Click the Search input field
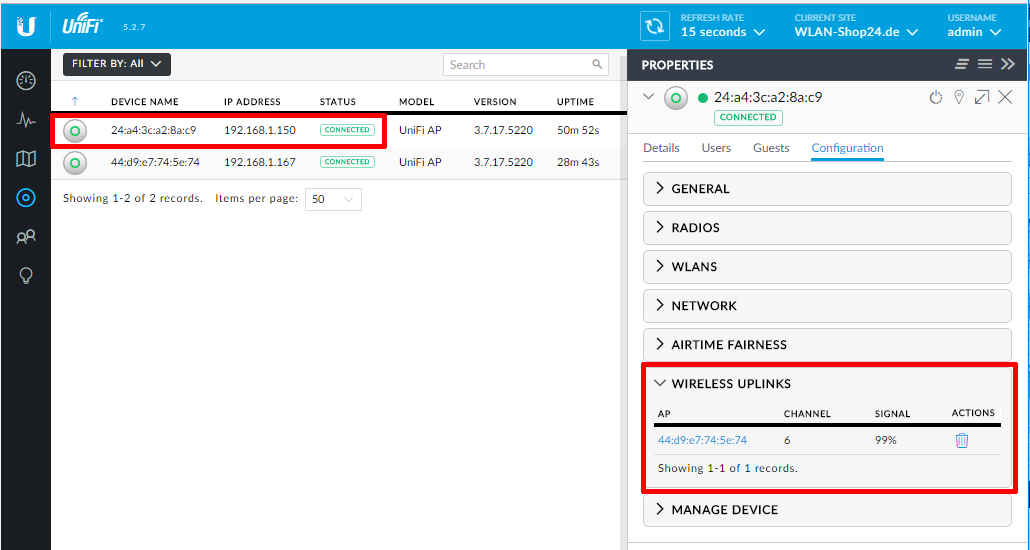 [x=526, y=64]
